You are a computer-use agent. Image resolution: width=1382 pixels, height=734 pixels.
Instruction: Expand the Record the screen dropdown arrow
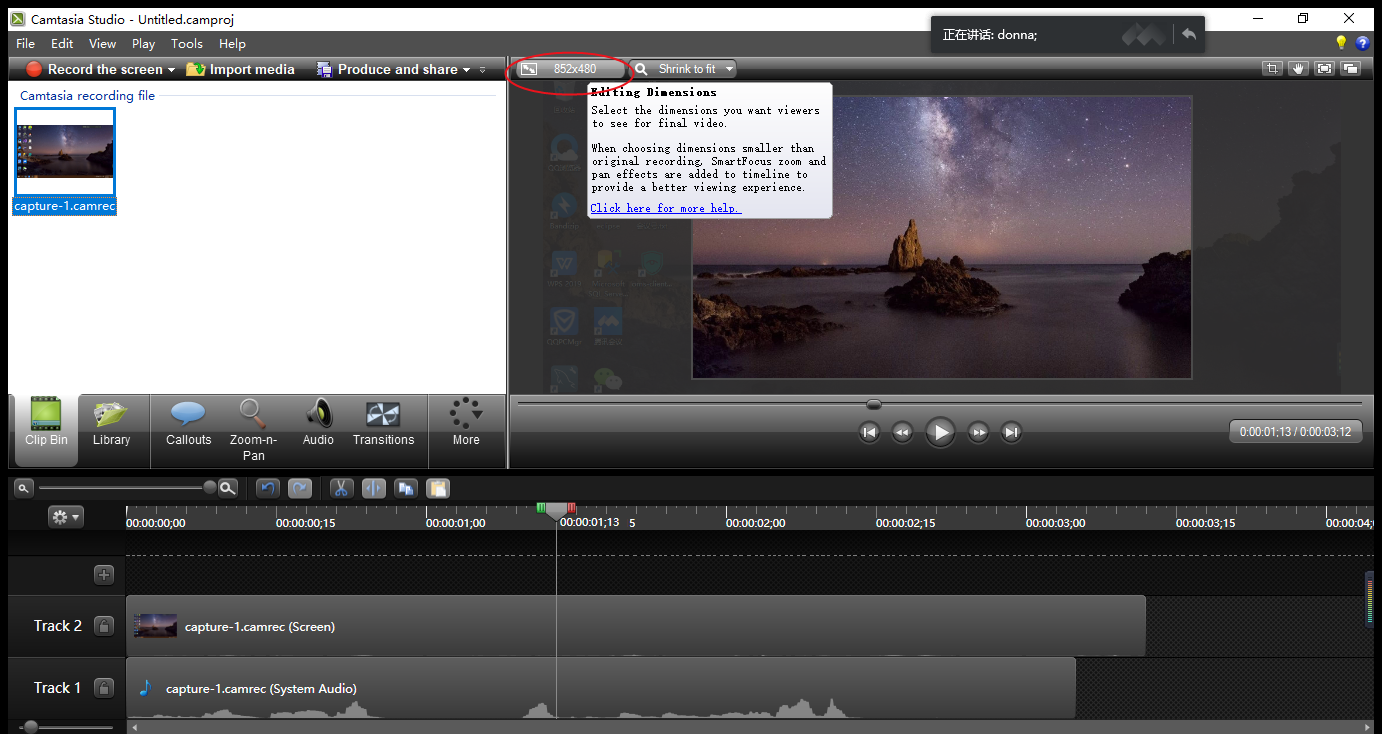171,70
